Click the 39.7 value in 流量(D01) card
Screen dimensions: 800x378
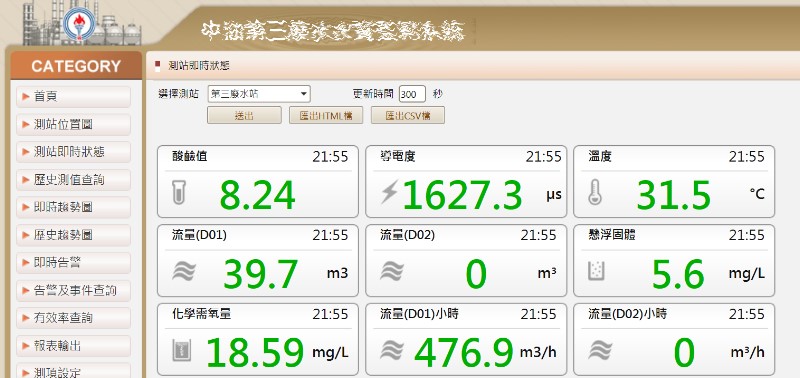point(260,274)
